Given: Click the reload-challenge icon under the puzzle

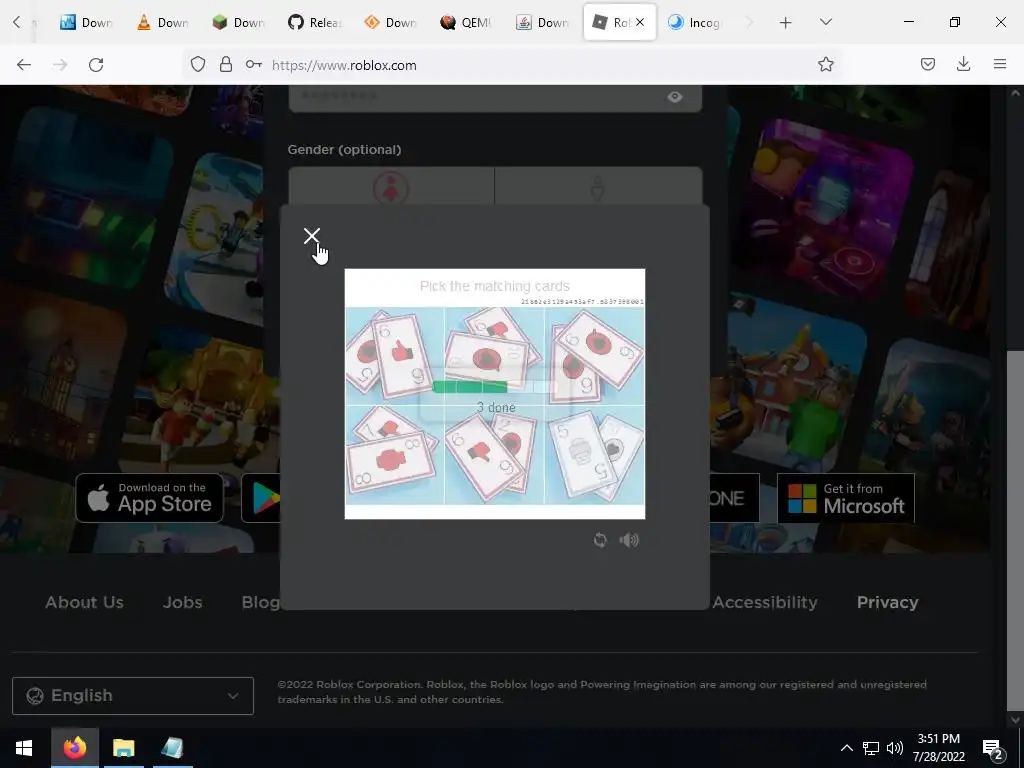Looking at the screenshot, I should (600, 540).
